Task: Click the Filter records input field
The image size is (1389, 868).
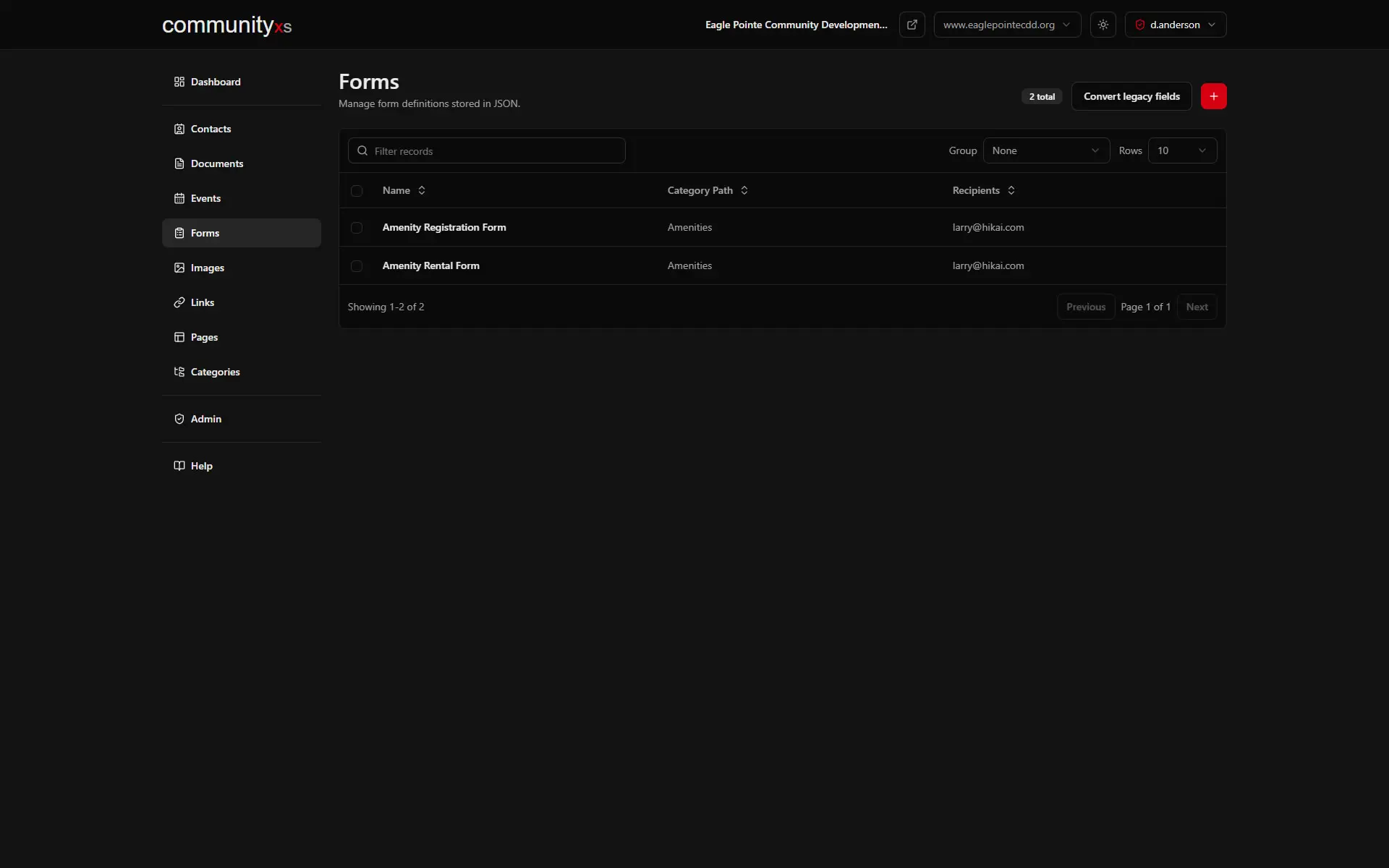Action: point(486,150)
